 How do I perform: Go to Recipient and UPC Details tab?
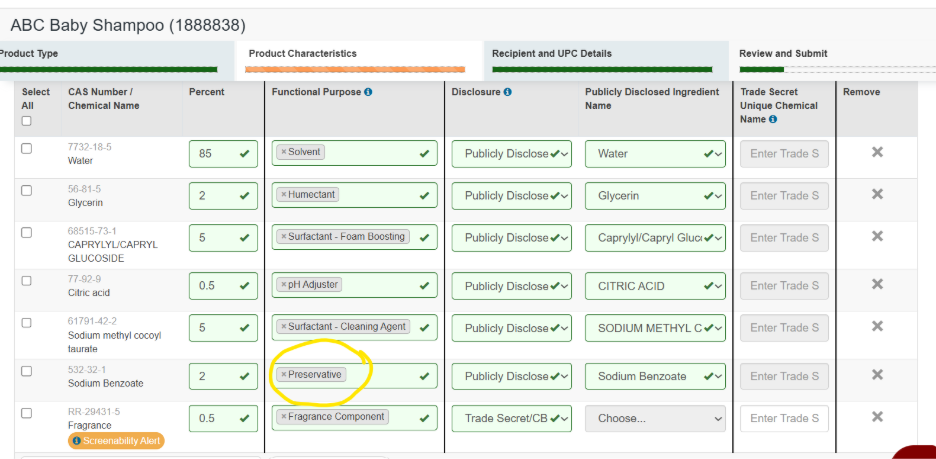tap(551, 54)
